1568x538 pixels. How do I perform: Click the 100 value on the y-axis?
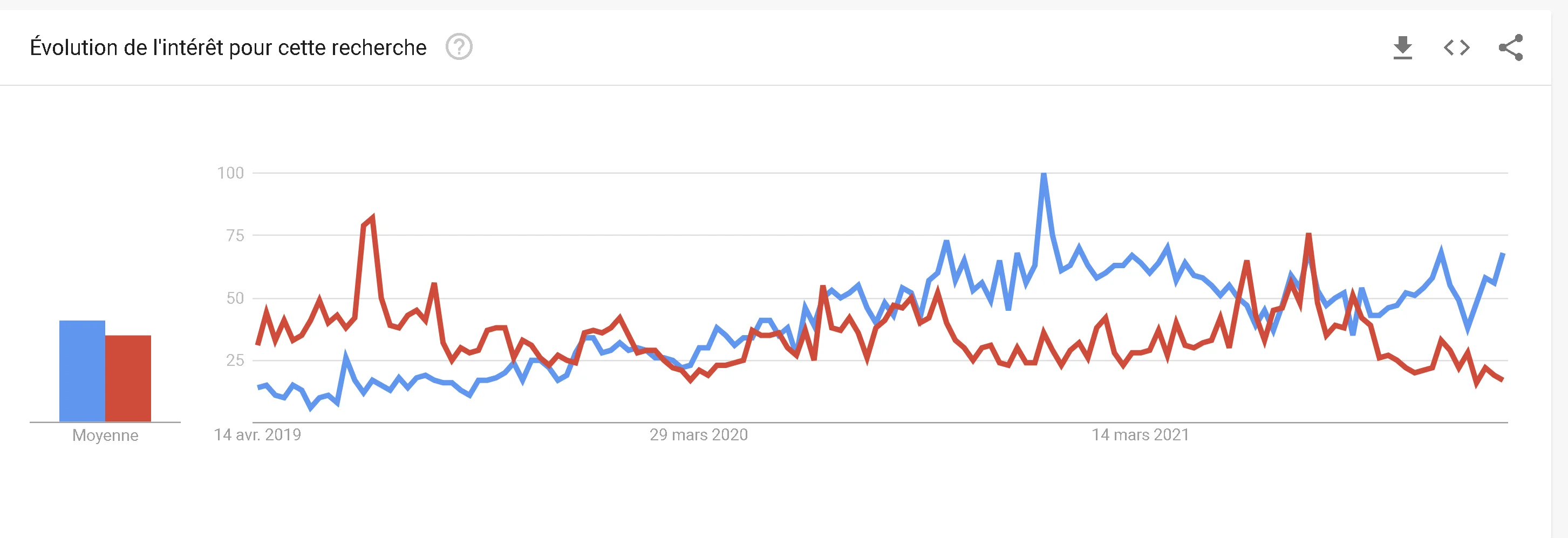point(231,173)
